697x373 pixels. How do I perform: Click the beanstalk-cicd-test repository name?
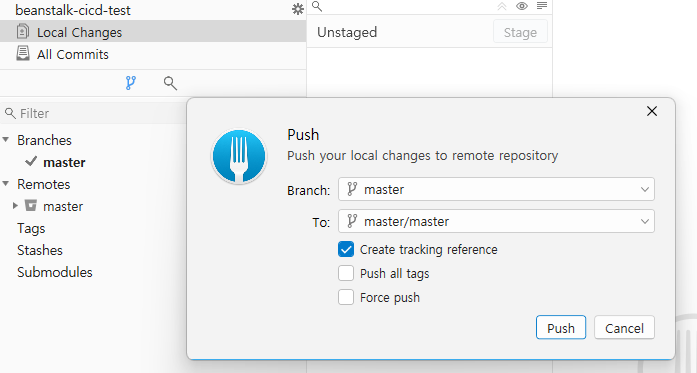[73, 10]
